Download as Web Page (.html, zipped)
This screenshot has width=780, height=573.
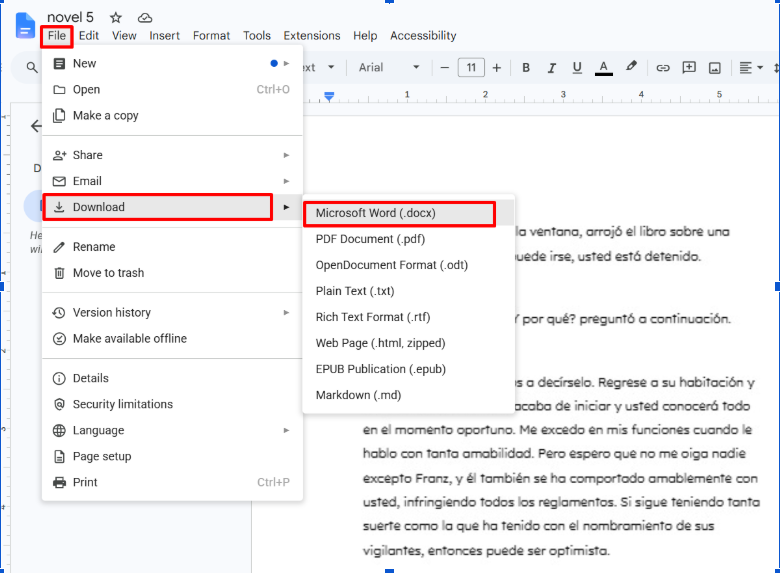pos(408,343)
